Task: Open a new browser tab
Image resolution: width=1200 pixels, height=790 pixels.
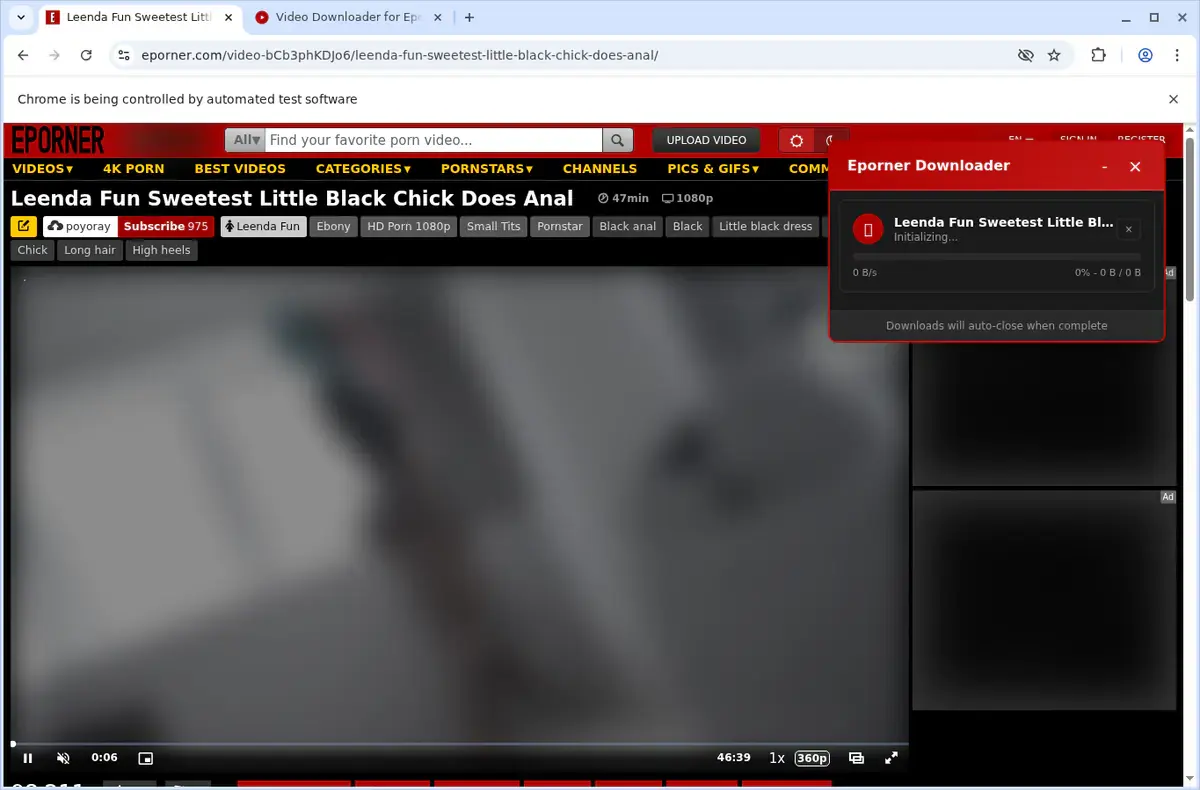Action: click(469, 17)
